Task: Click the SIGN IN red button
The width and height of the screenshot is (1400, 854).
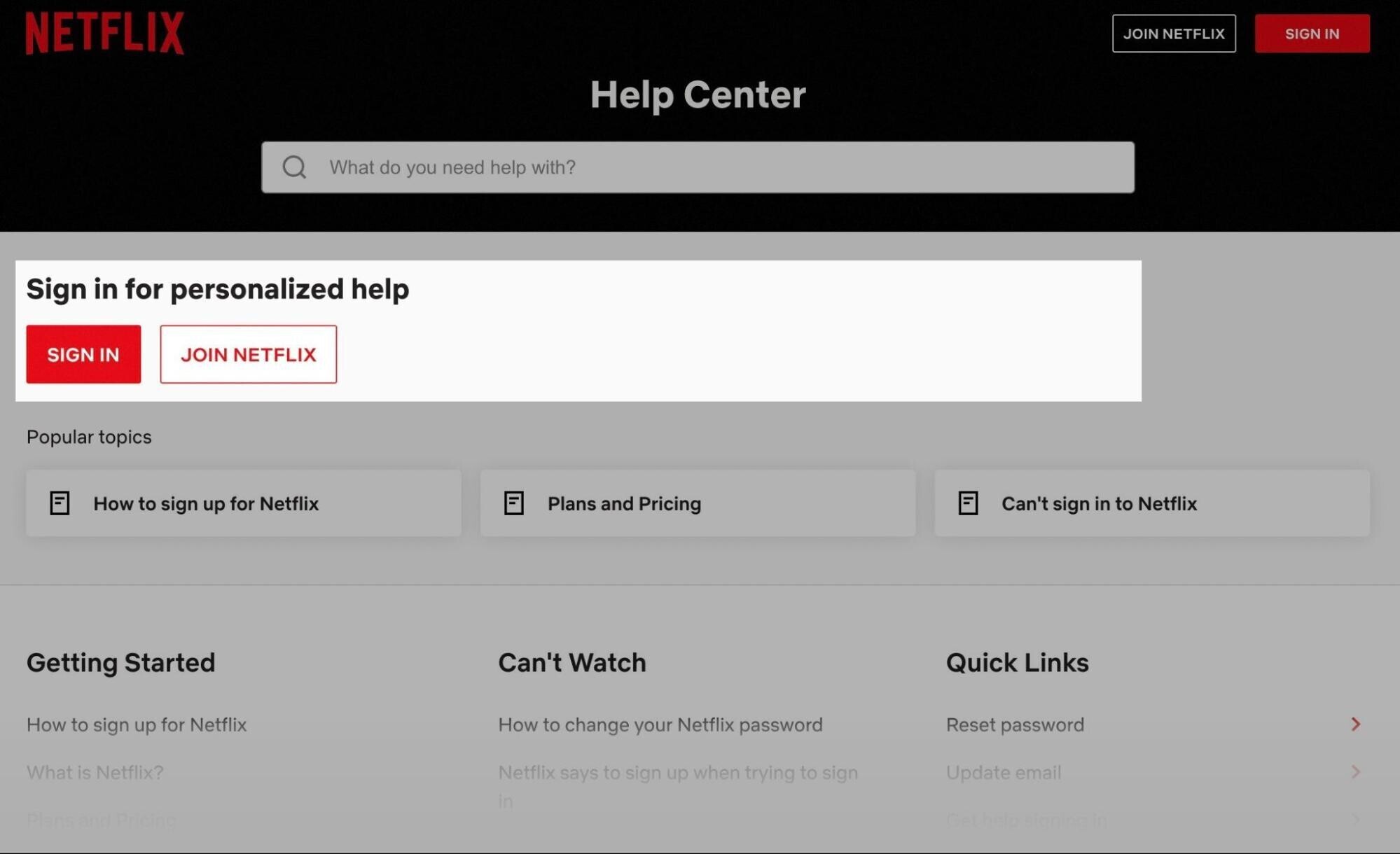Action: point(83,354)
